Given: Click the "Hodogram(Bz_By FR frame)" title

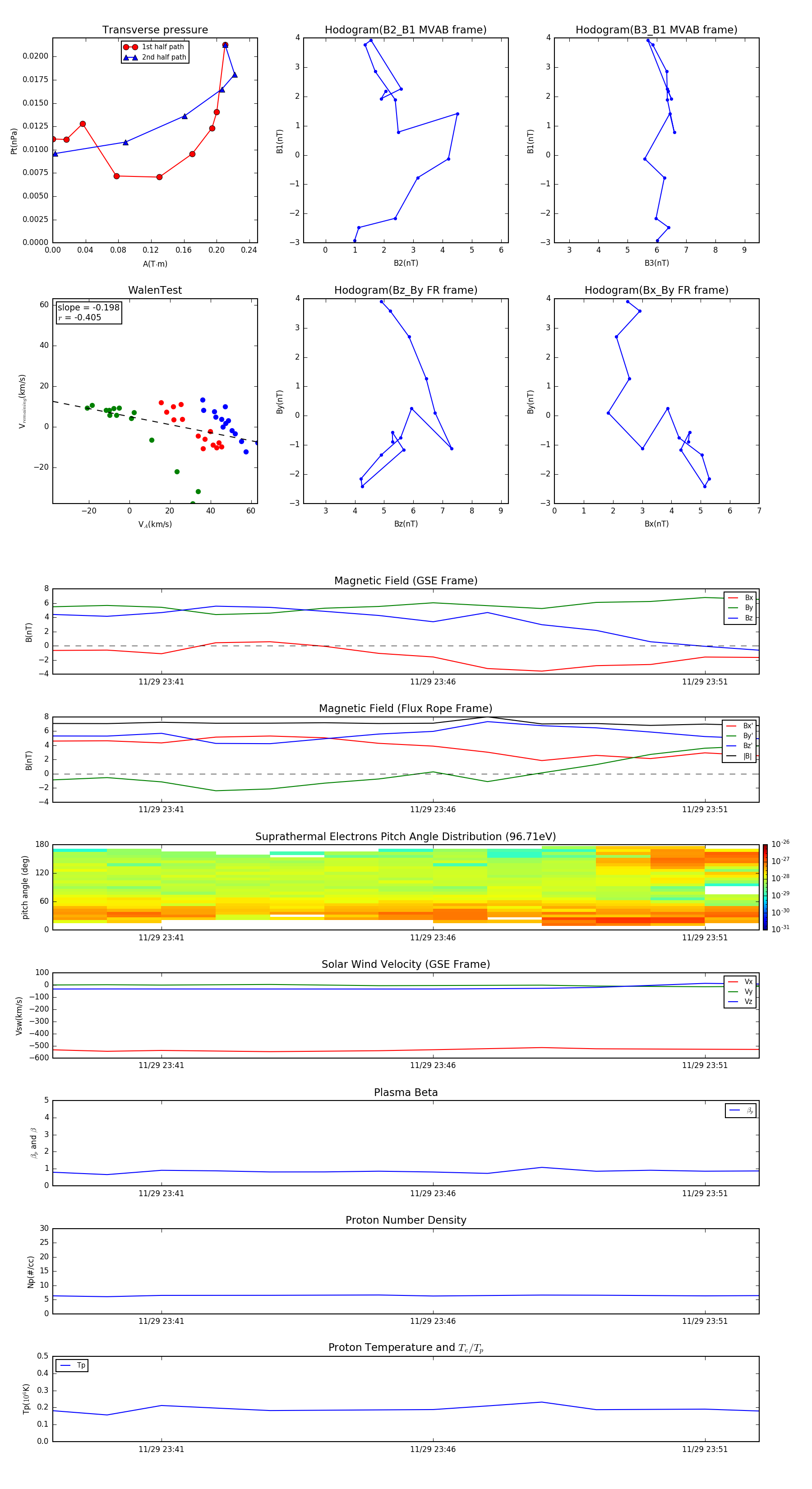Looking at the screenshot, I should [x=406, y=290].
